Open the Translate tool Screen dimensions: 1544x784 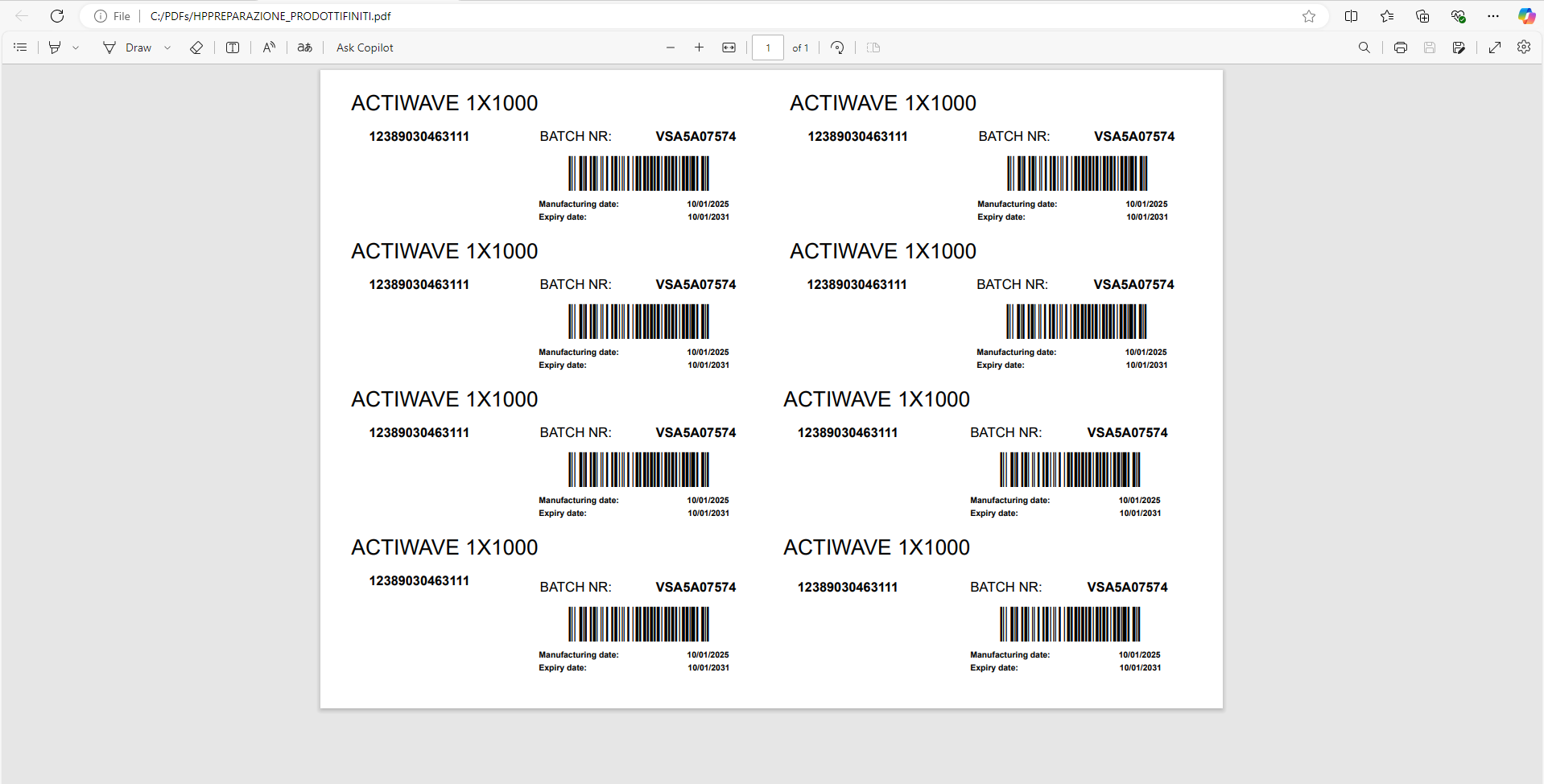pyautogui.click(x=305, y=47)
